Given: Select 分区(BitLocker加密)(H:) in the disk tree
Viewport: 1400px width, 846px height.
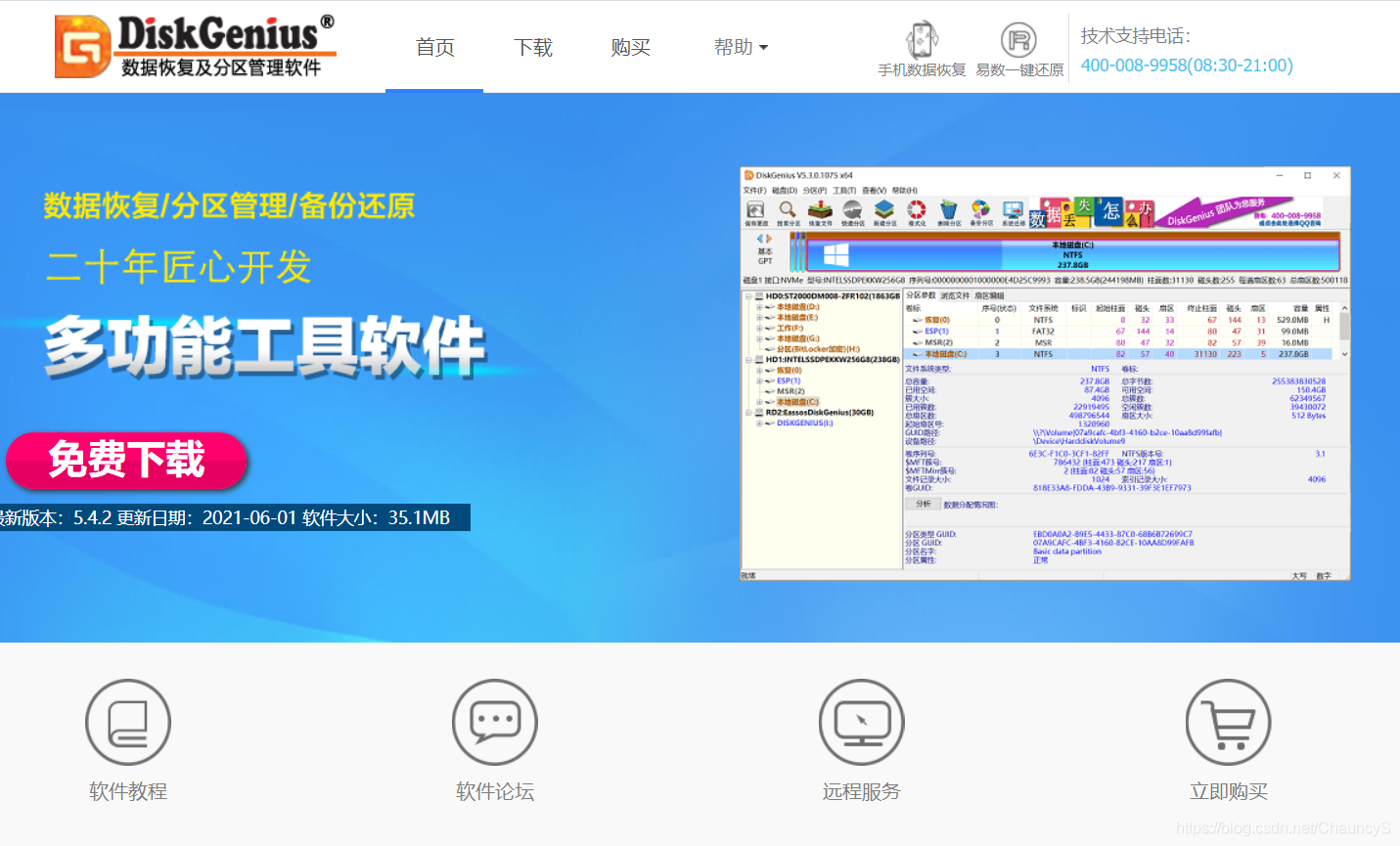Looking at the screenshot, I should tap(818, 349).
